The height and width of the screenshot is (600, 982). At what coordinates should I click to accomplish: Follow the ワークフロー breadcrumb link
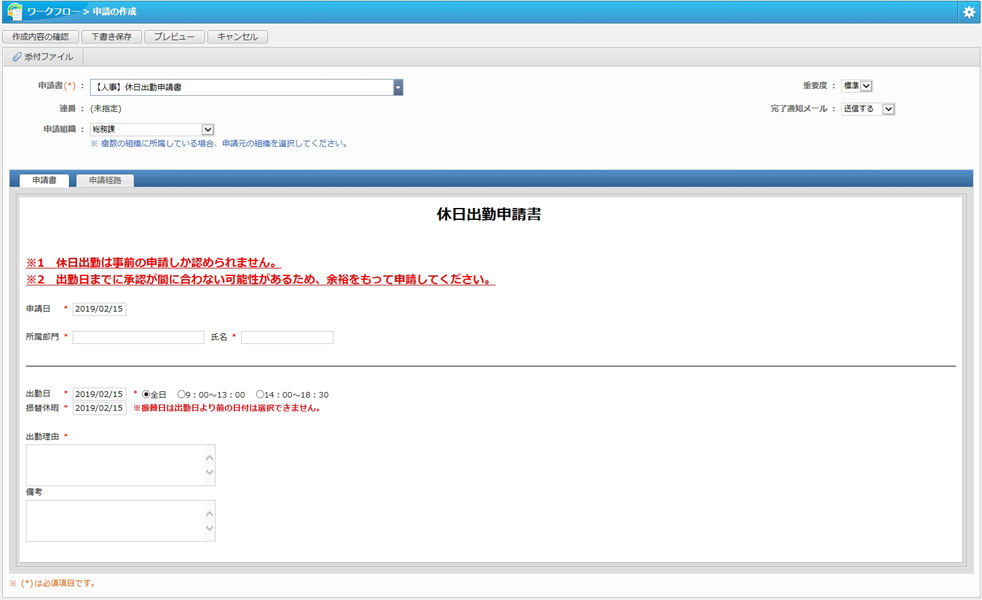pyautogui.click(x=53, y=12)
